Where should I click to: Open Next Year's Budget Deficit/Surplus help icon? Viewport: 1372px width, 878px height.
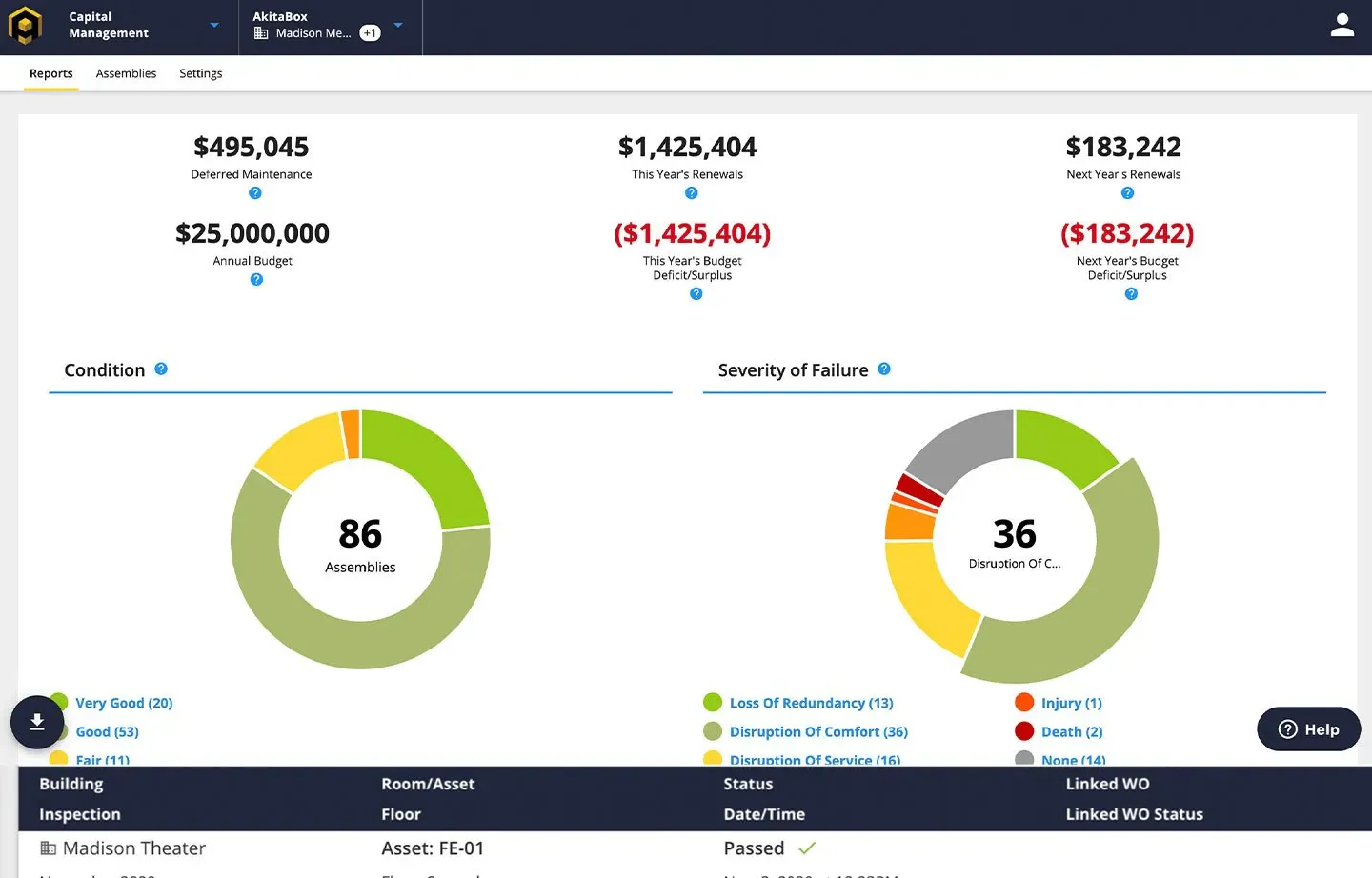[x=1132, y=294]
